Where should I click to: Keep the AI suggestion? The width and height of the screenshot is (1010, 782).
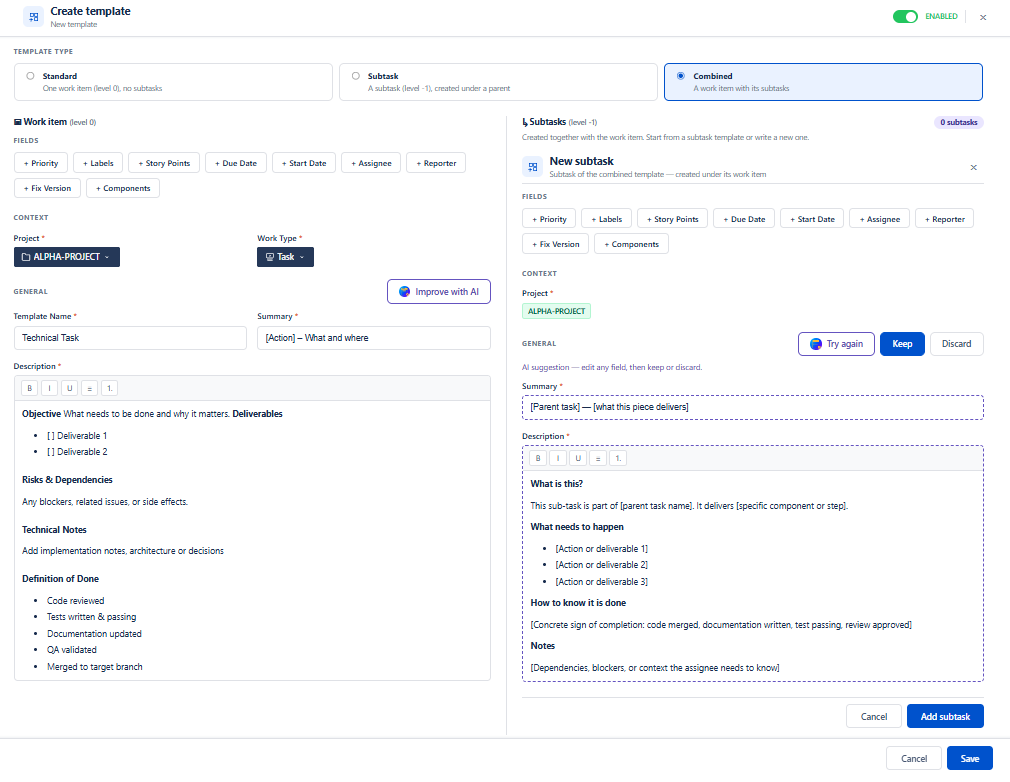pos(902,344)
